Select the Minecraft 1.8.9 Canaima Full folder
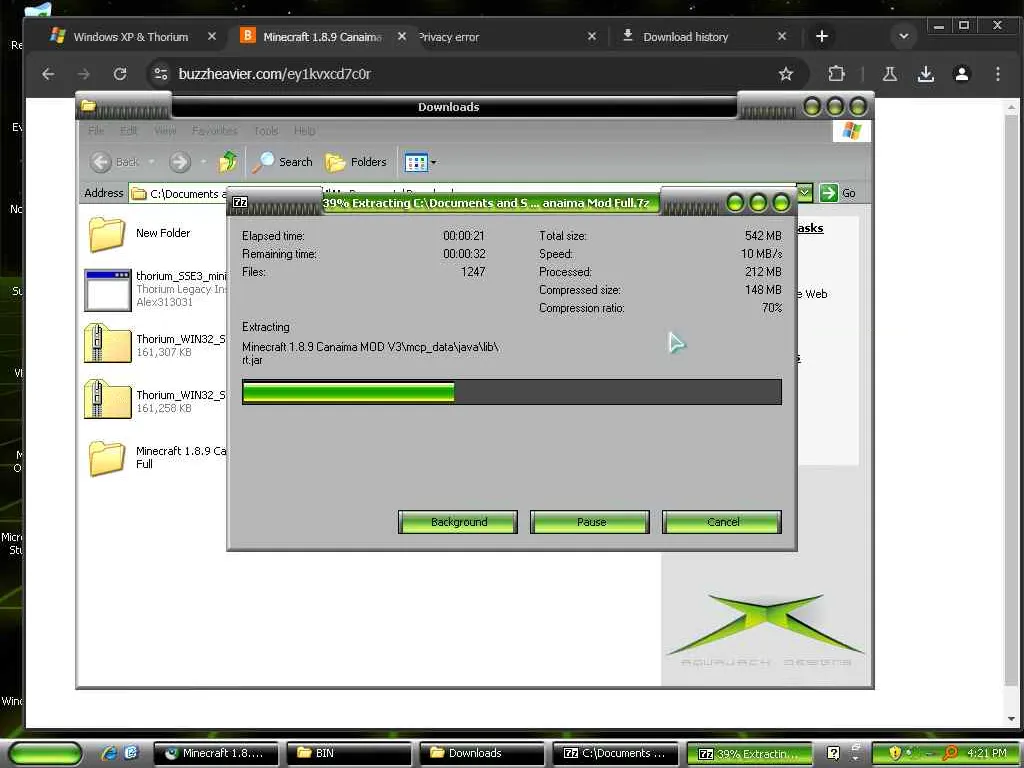Image resolution: width=1024 pixels, height=768 pixels. click(157, 457)
